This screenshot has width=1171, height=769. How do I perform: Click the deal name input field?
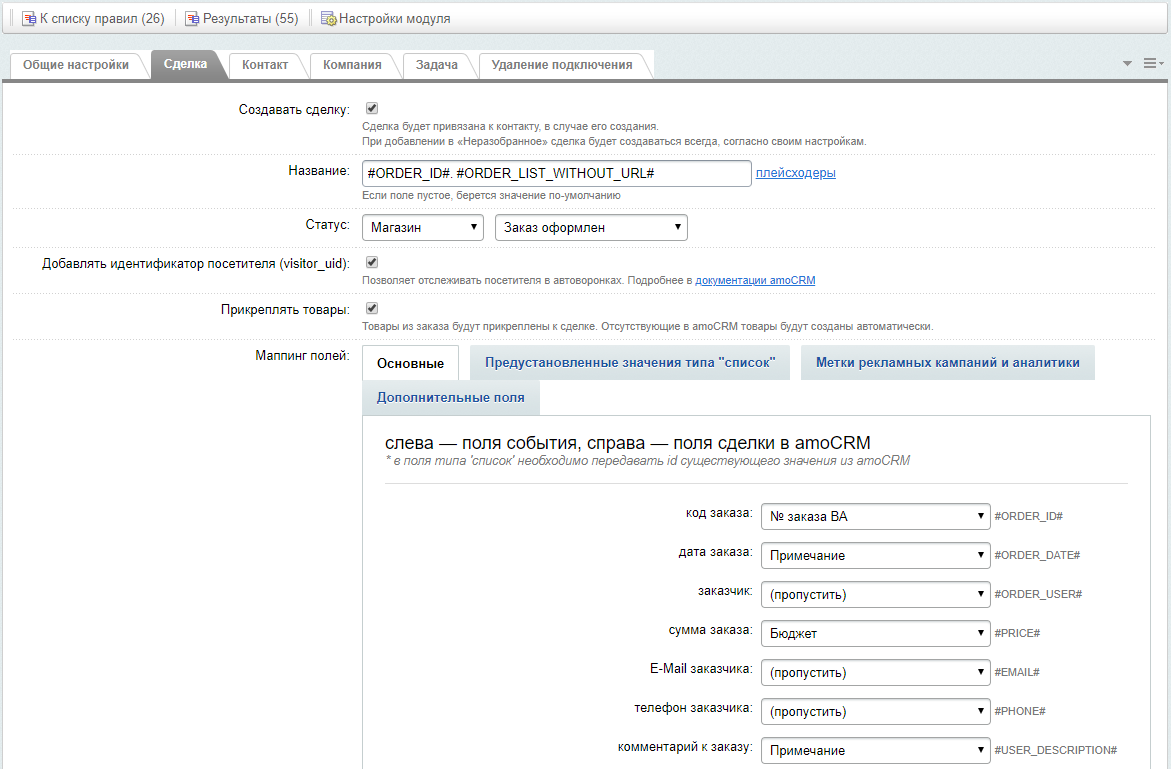click(x=556, y=172)
